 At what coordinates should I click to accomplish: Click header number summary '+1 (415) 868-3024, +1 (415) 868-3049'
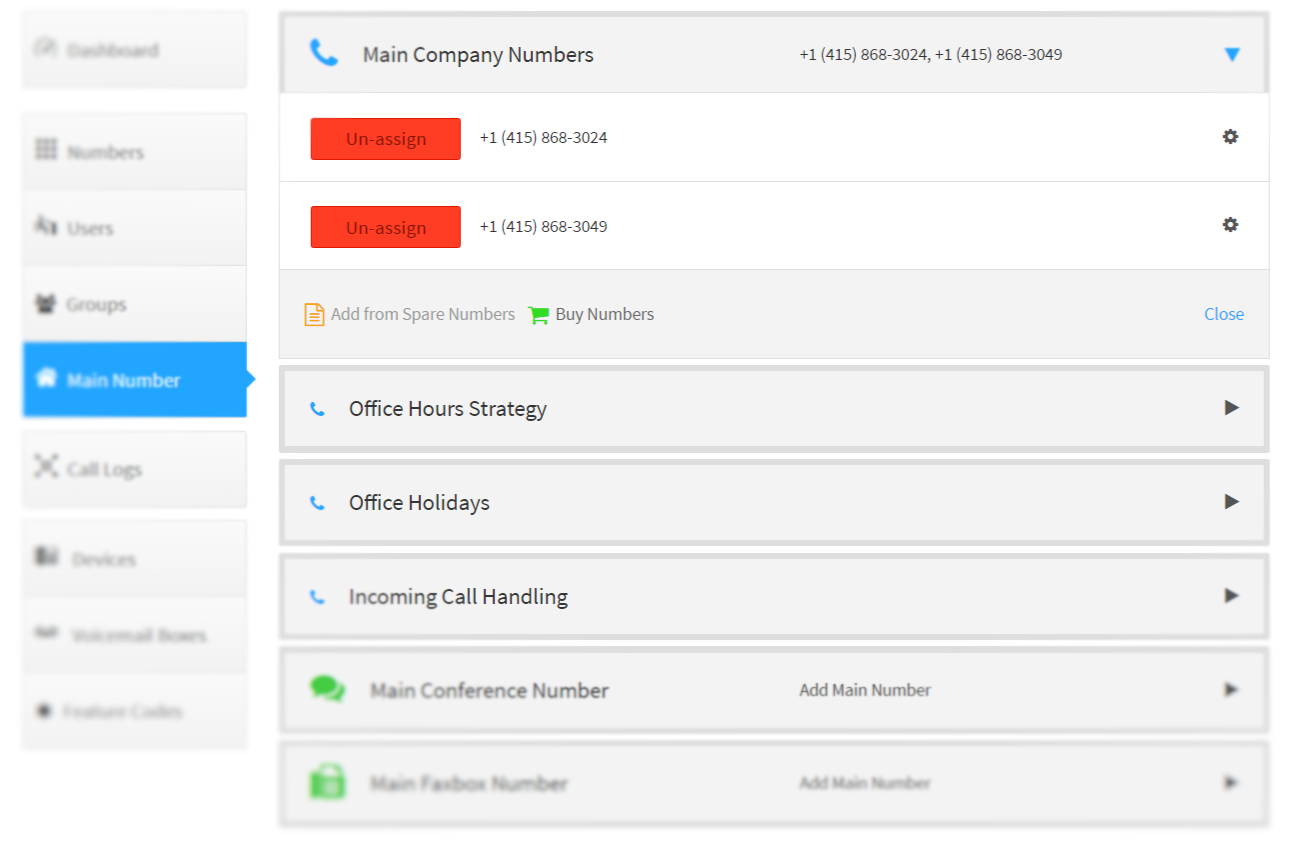[931, 55]
